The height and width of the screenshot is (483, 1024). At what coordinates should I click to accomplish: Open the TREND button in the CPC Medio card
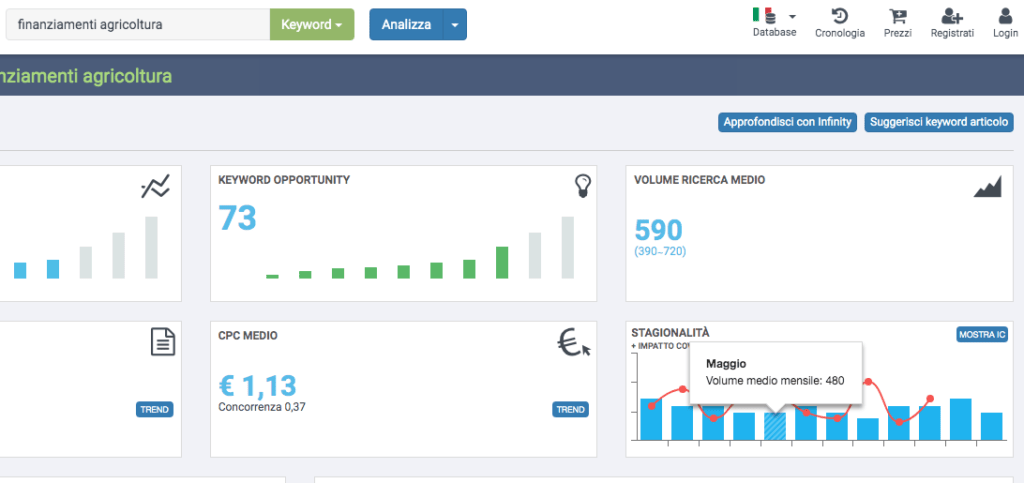point(570,410)
